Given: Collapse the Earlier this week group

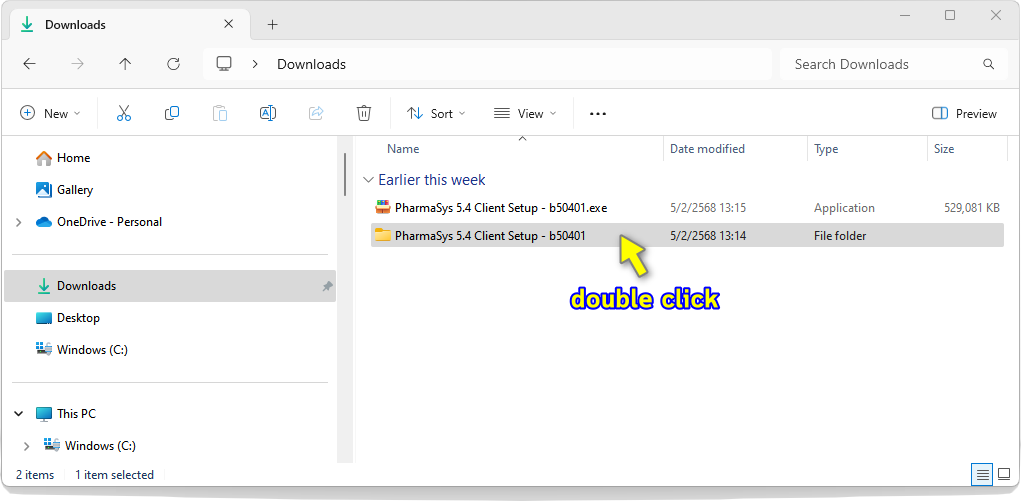Looking at the screenshot, I should (369, 180).
